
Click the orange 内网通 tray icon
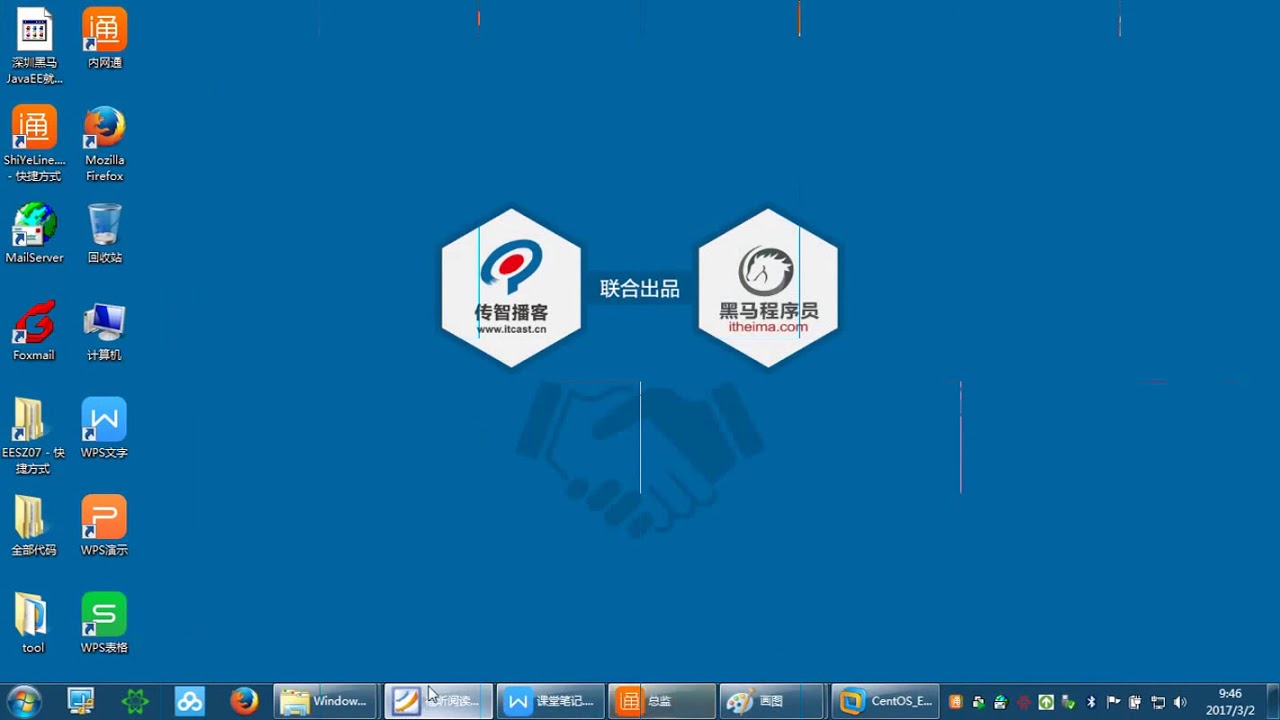coord(956,702)
